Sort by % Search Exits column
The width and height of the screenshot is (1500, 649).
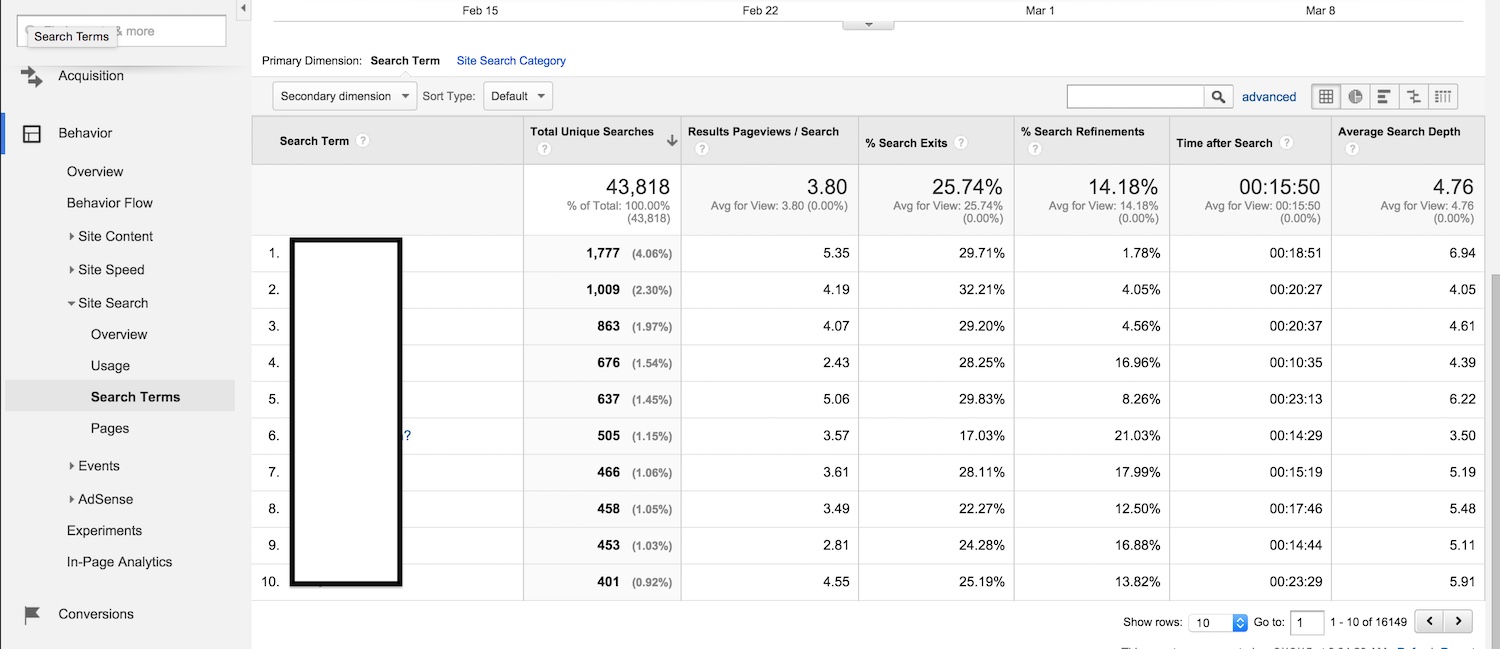pyautogui.click(x=906, y=143)
